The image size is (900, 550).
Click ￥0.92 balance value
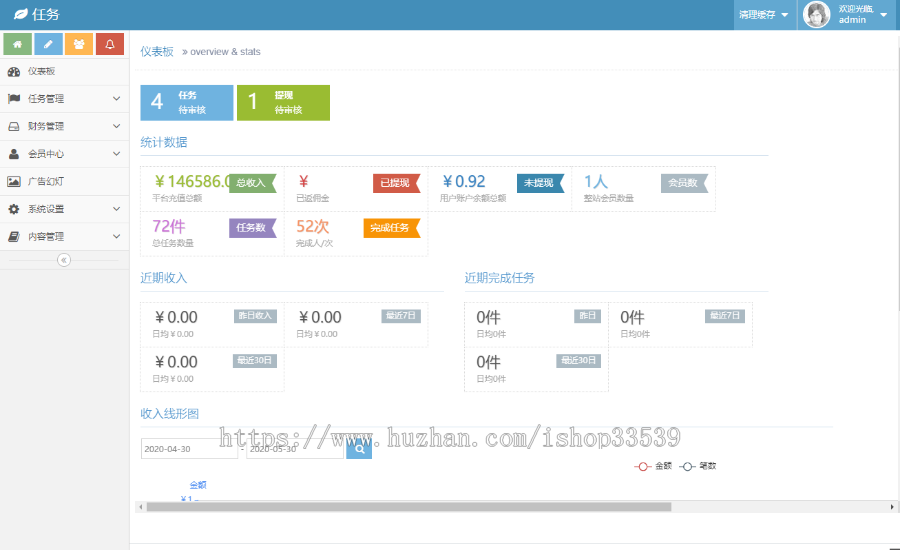[464, 182]
